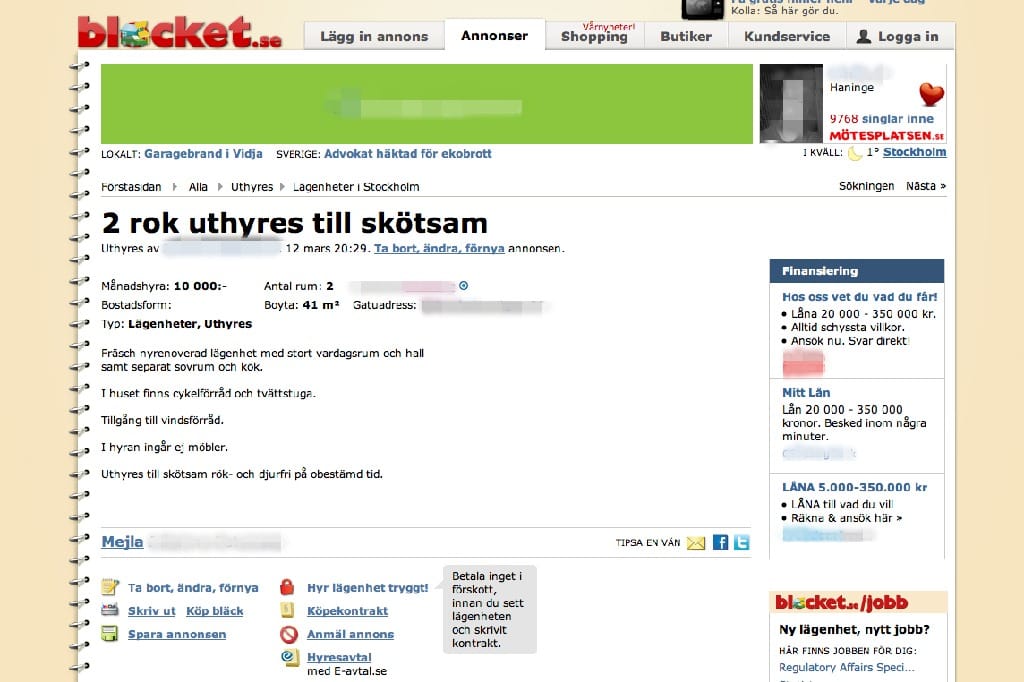Image resolution: width=1024 pixels, height=682 pixels.
Task: Click the Uthyres breadcrumb
Action: tap(252, 187)
